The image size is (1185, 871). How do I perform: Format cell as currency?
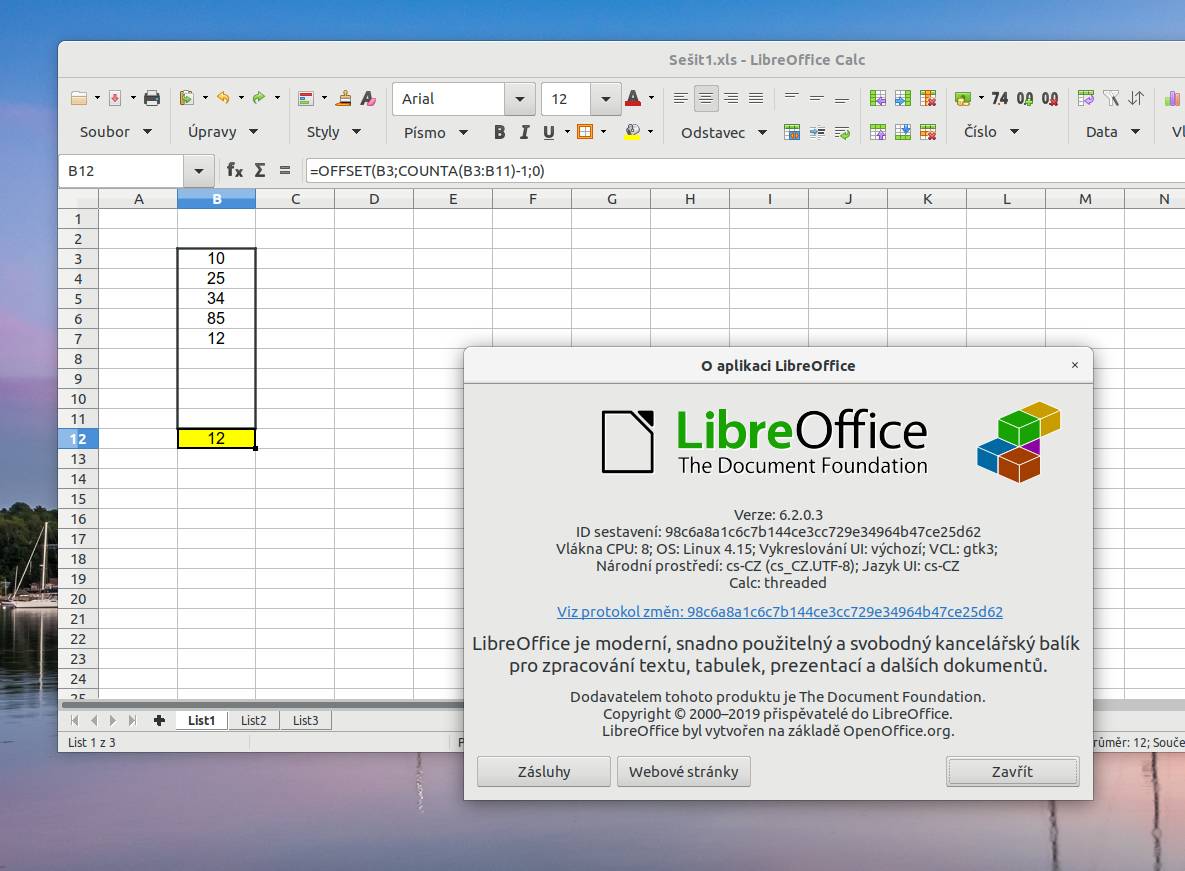click(x=963, y=98)
